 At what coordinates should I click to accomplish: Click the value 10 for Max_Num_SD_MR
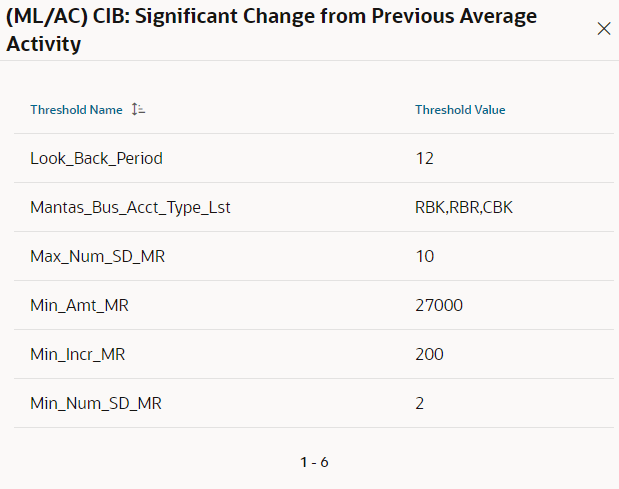click(x=425, y=257)
